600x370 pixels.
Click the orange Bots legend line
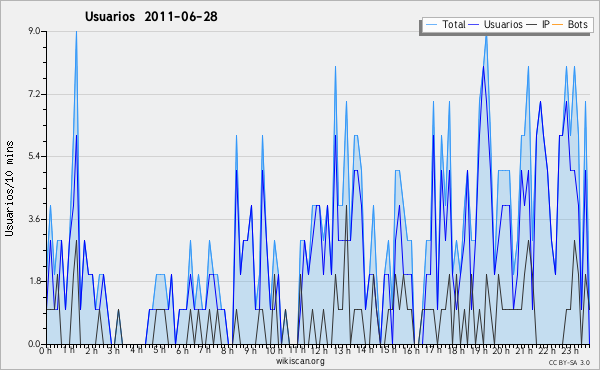coord(558,25)
